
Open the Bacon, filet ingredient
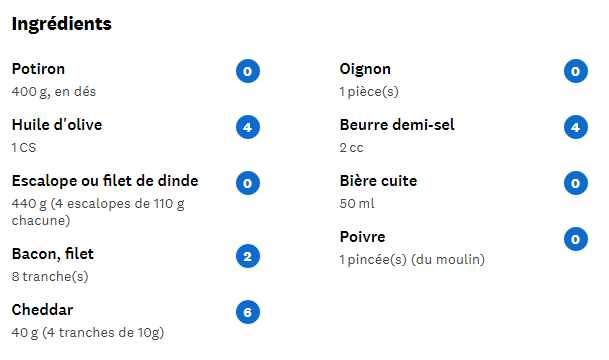tap(53, 254)
